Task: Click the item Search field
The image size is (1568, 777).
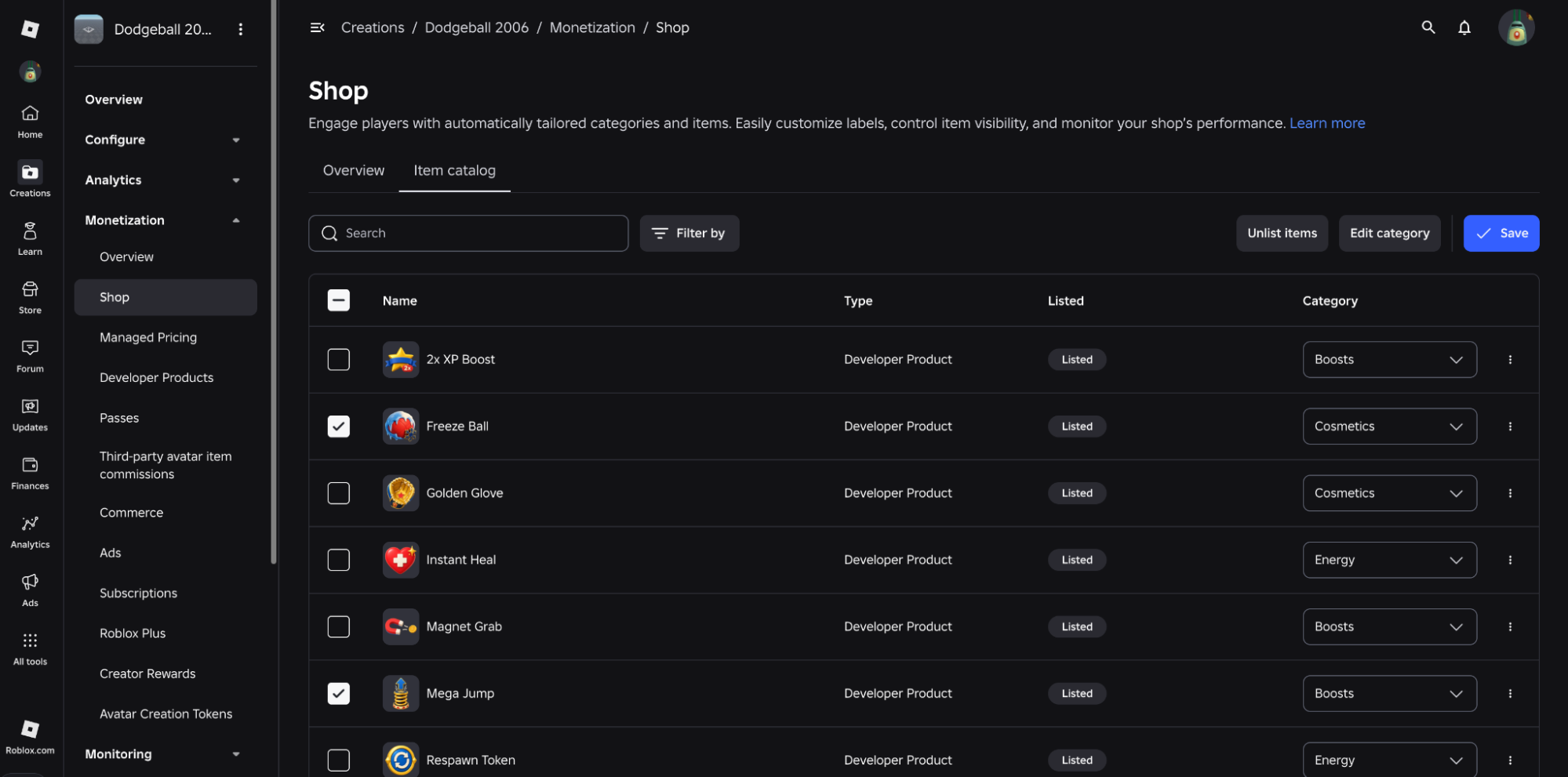Action: point(468,233)
